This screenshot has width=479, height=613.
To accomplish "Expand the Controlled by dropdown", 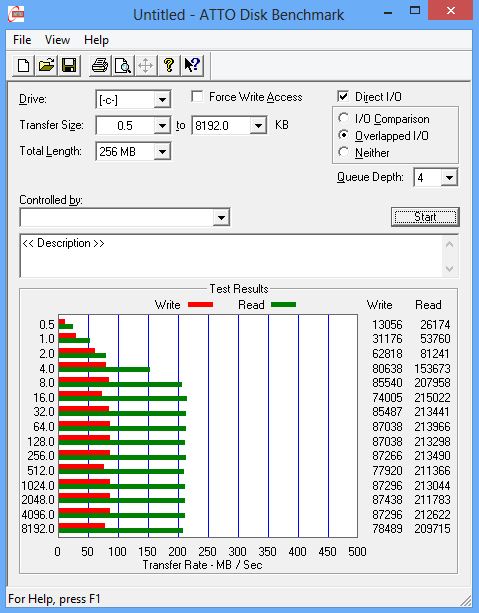I will pyautogui.click(x=221, y=217).
